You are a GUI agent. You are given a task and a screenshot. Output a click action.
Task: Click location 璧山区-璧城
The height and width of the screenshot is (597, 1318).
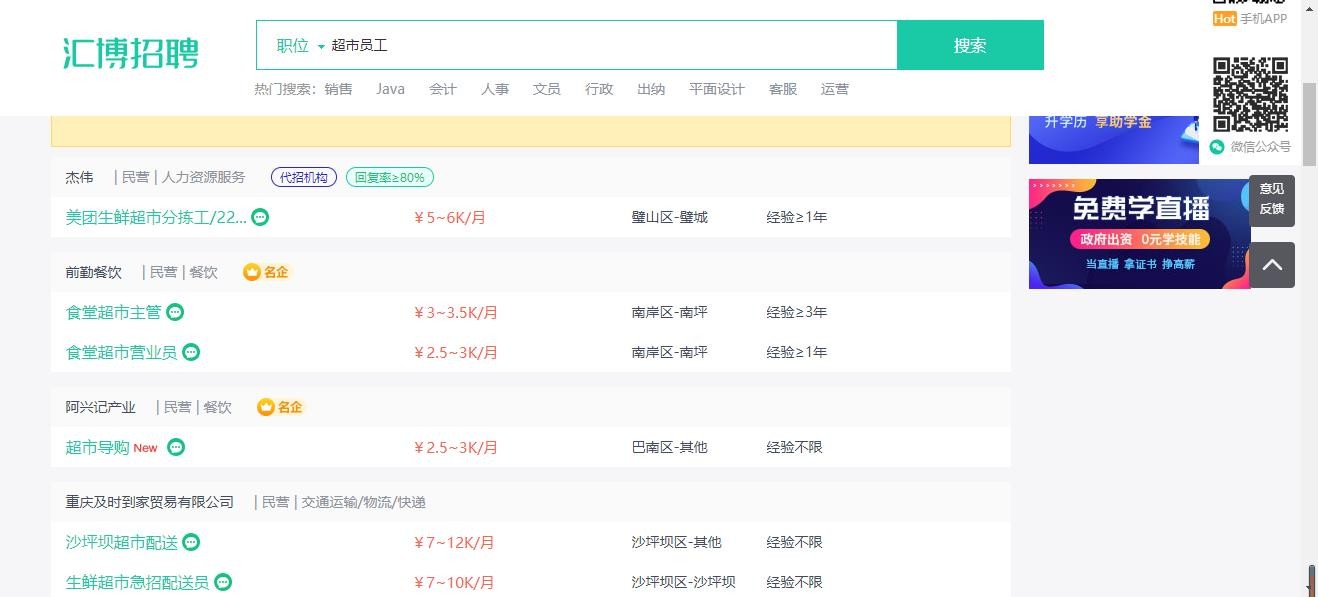click(669, 217)
